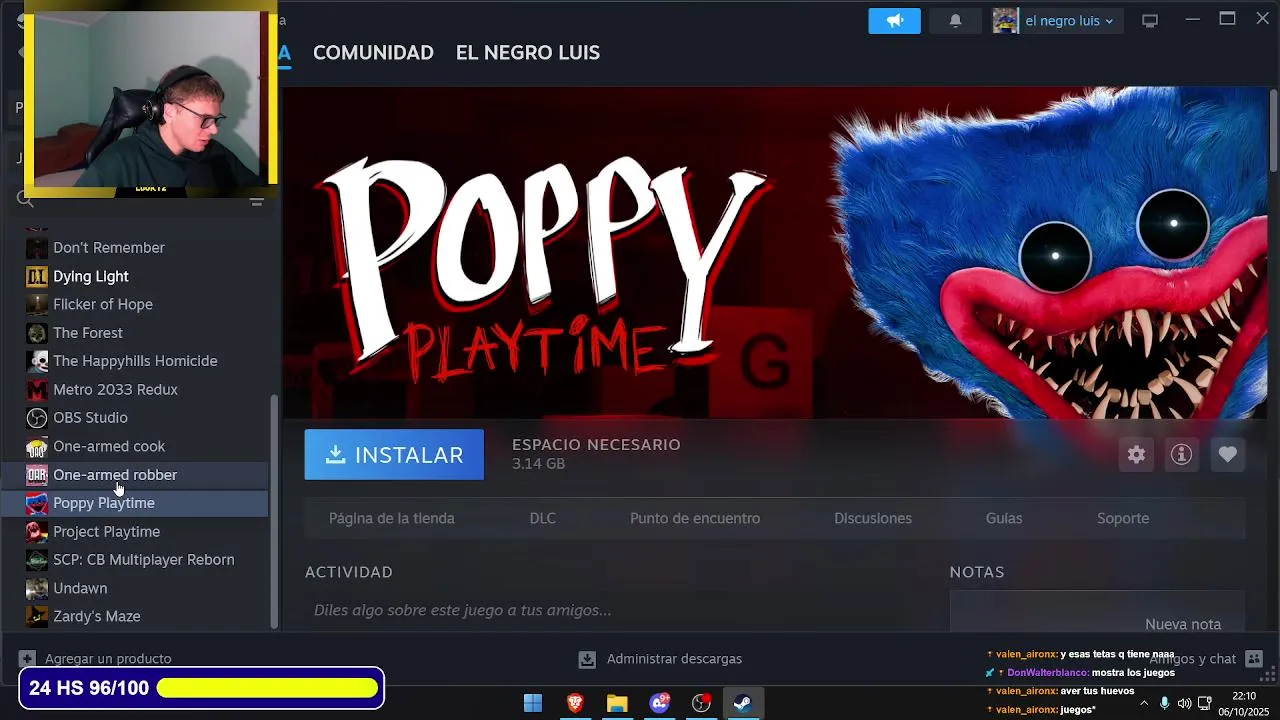Click the volume speaker tray icon
This screenshot has width=1280, height=720.
[x=1184, y=703]
